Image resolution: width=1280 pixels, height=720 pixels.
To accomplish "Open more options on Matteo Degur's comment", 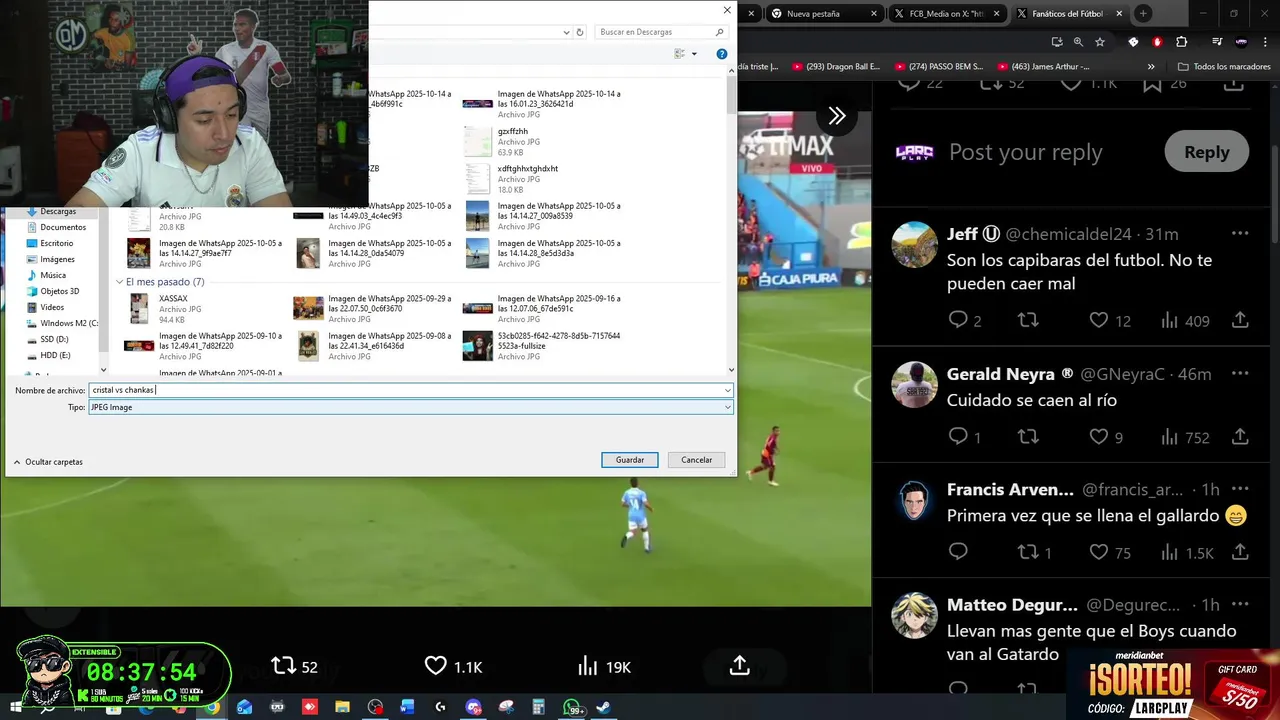I will (1240, 605).
